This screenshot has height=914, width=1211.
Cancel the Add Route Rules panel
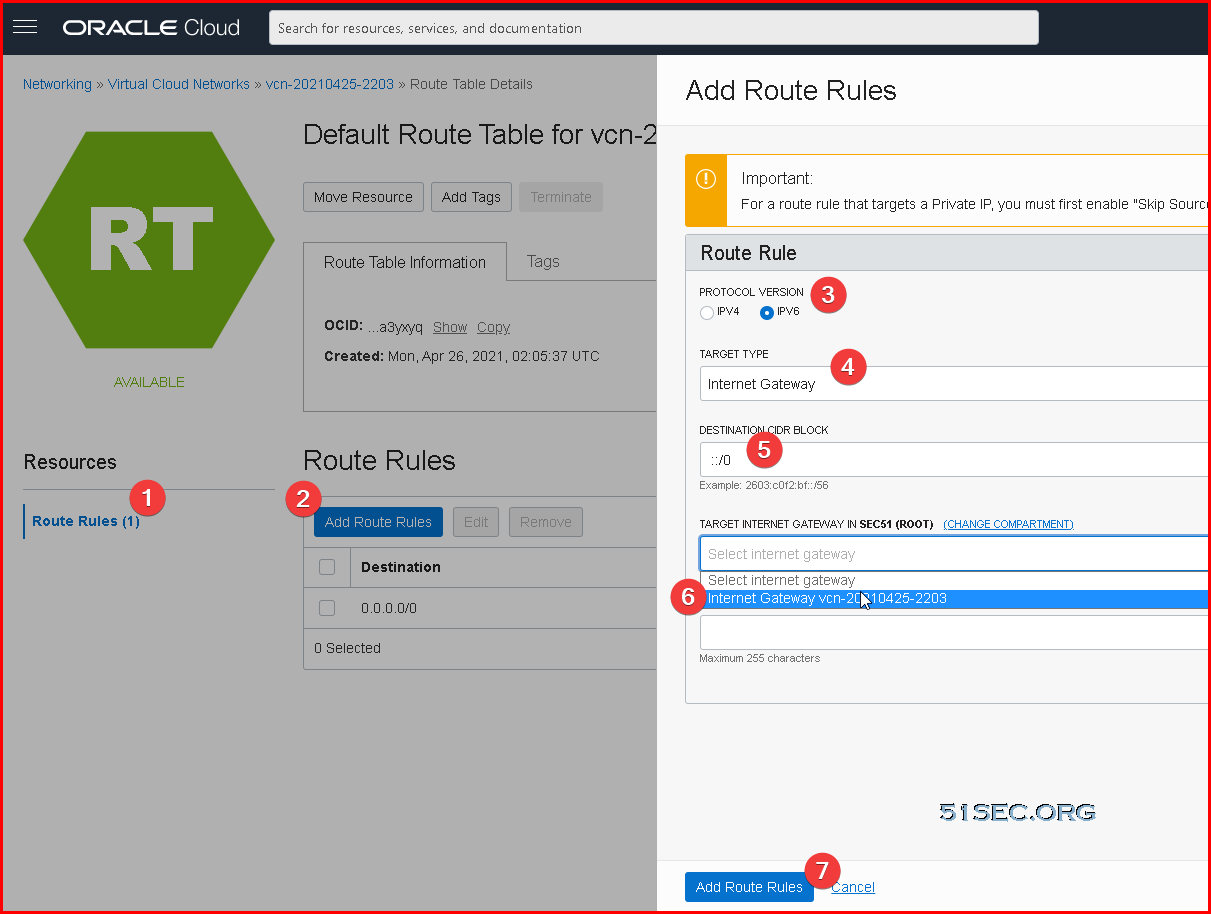pyautogui.click(x=853, y=887)
